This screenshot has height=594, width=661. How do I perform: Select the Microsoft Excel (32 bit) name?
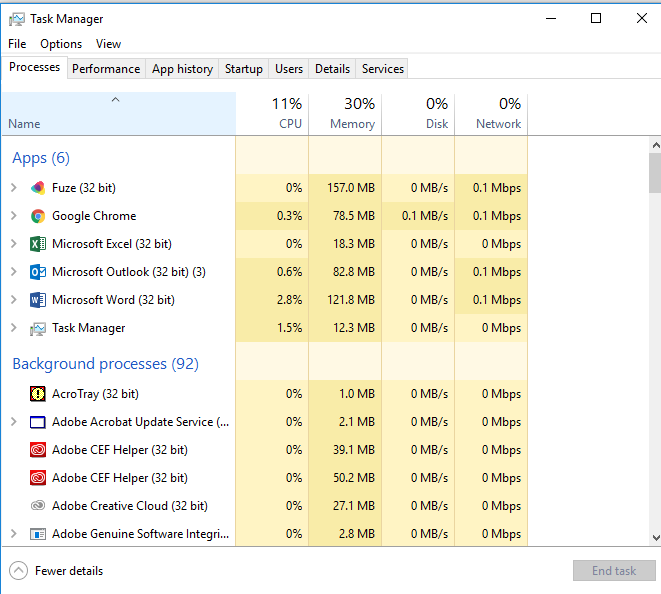point(112,244)
